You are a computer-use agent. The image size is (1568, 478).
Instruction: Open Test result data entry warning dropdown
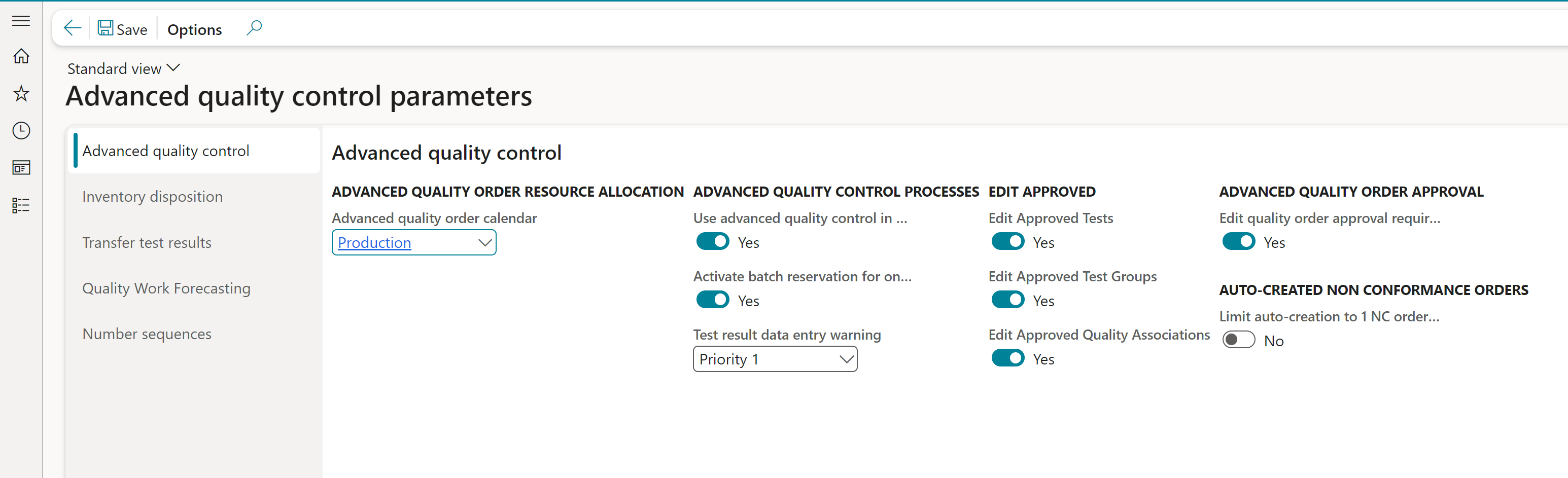[846, 359]
